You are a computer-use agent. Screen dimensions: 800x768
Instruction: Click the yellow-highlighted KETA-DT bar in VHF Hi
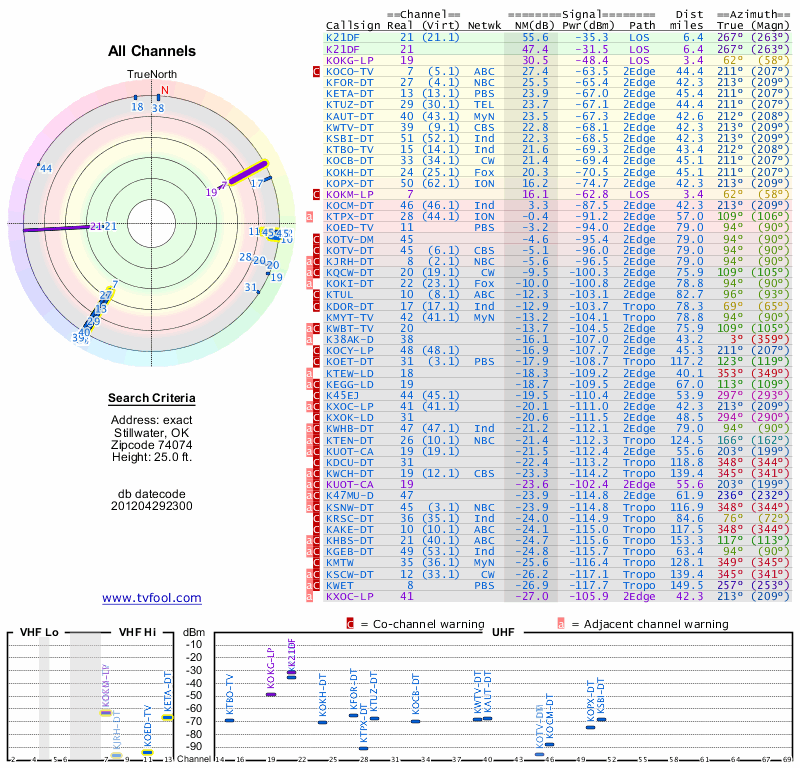pos(167,717)
